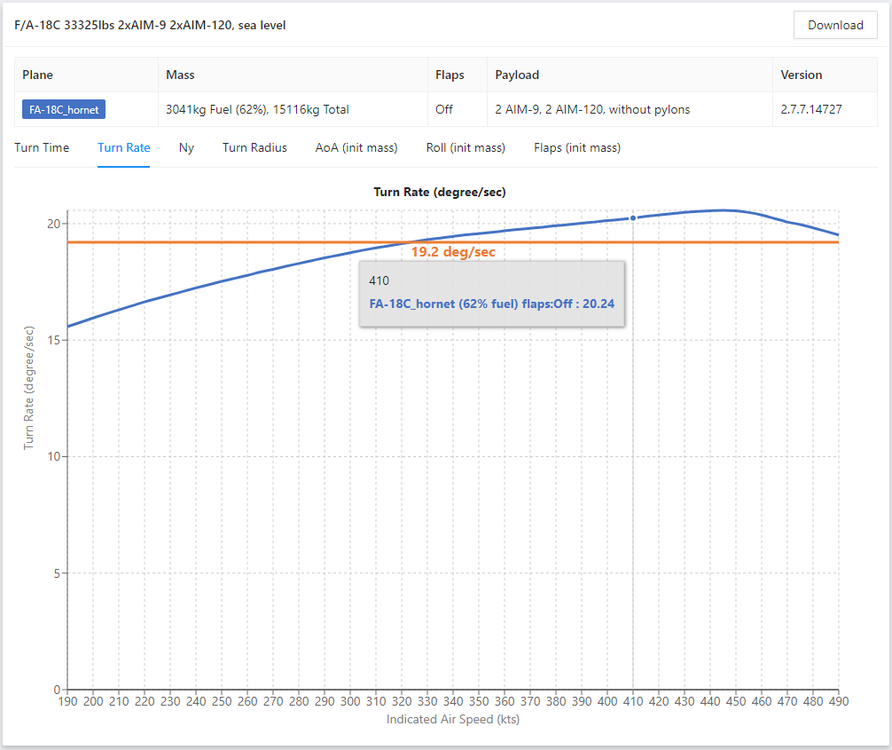Switch to the Ny tab
Image resolution: width=892 pixels, height=750 pixels.
186,148
